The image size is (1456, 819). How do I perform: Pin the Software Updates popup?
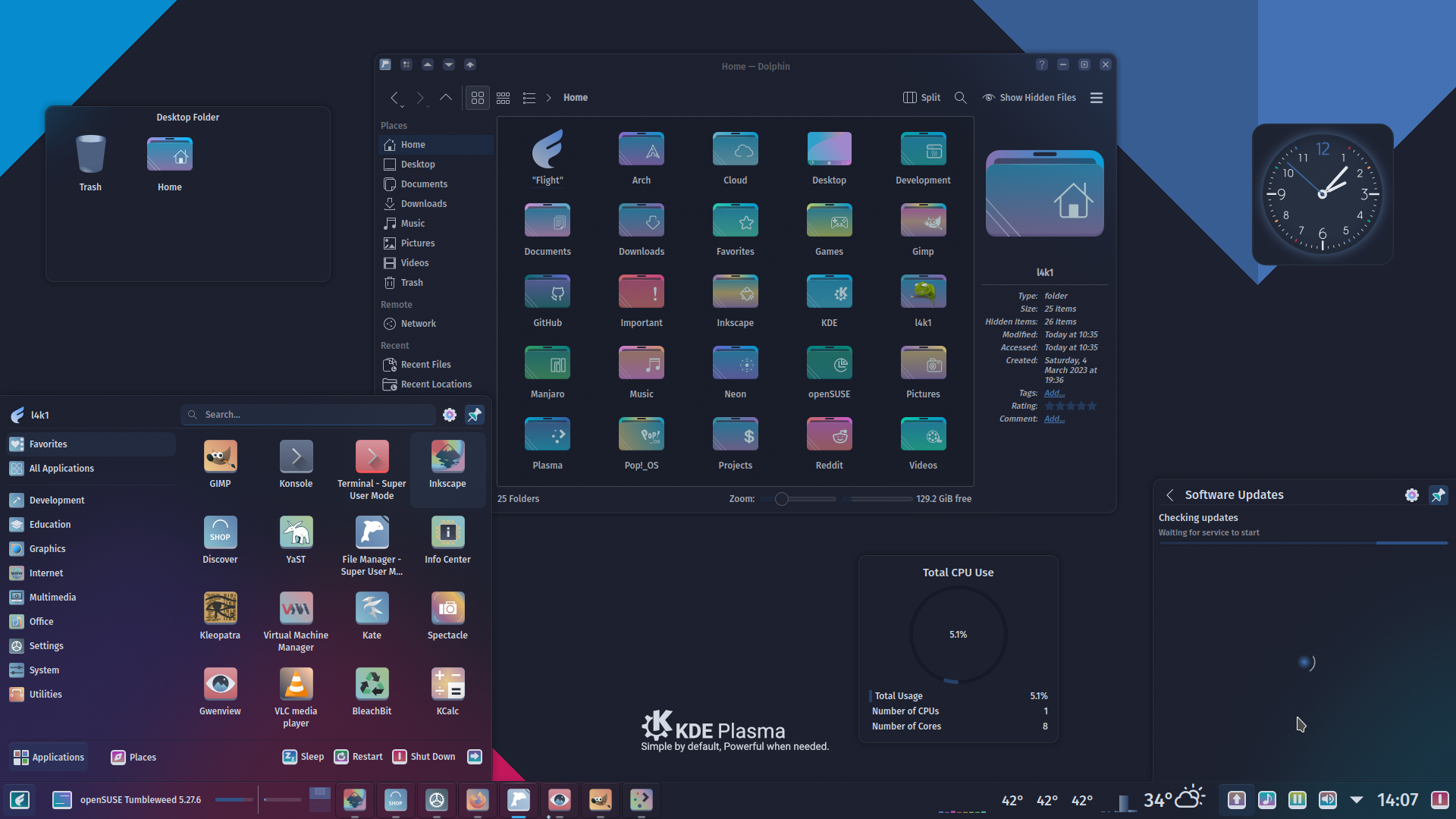point(1438,495)
